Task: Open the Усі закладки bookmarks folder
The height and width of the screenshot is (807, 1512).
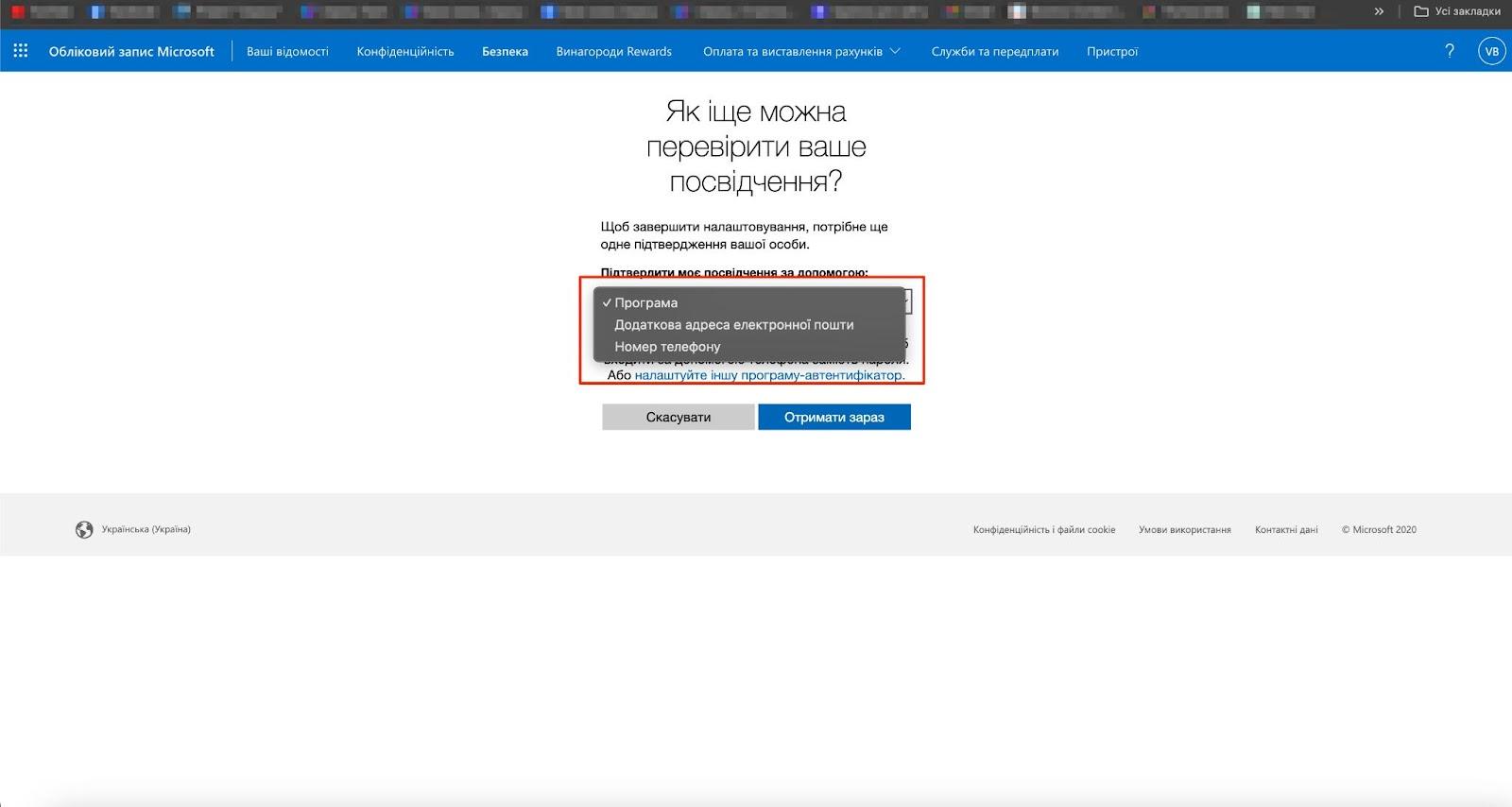Action: click(1456, 11)
